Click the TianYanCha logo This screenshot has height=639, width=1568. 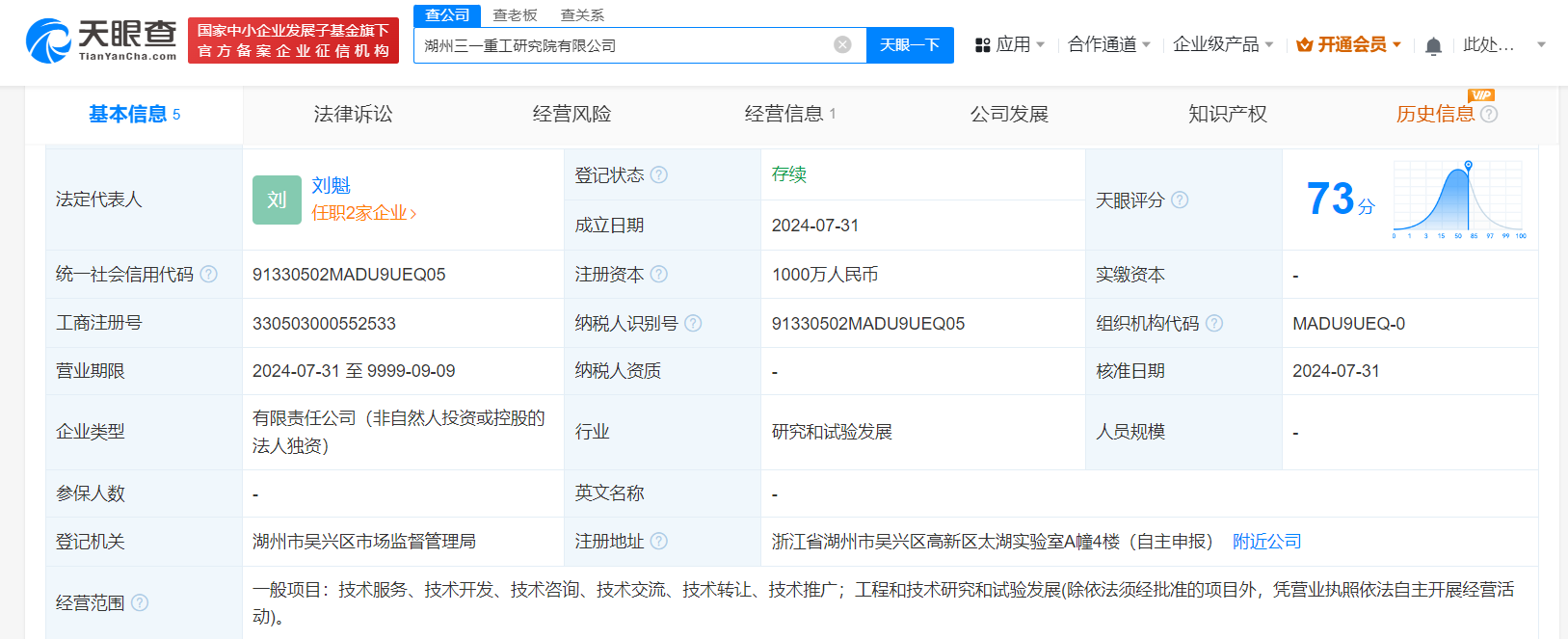101,40
